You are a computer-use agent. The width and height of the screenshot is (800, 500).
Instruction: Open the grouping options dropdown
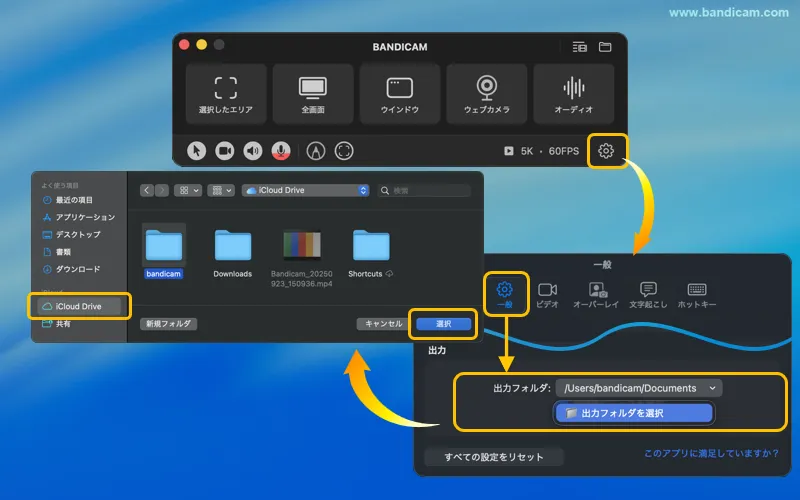pos(221,190)
